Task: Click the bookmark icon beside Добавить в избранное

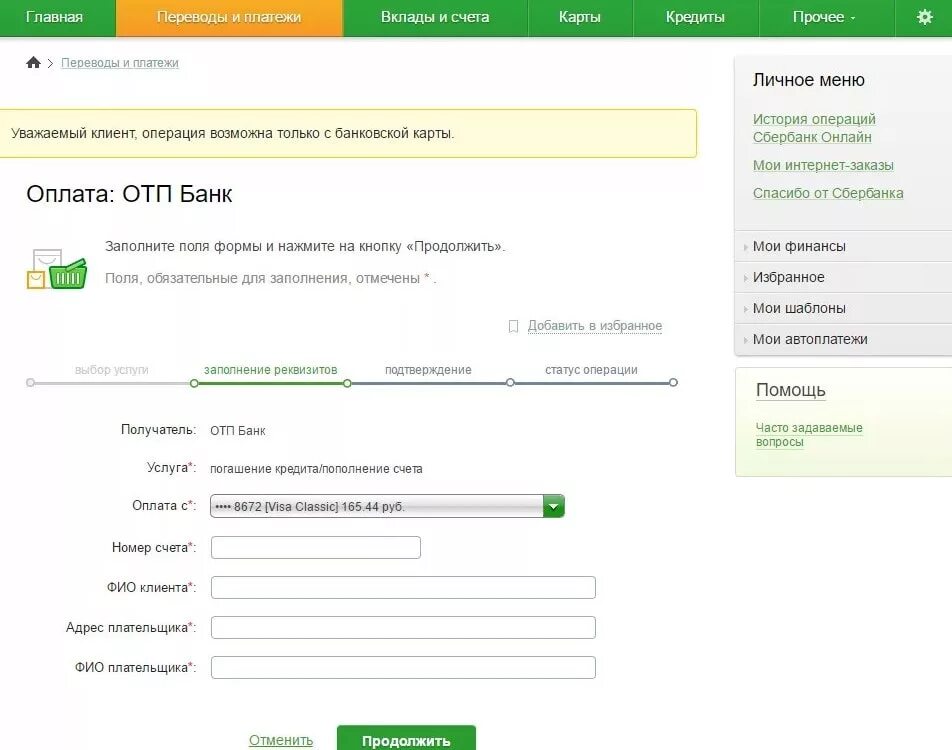Action: [x=513, y=326]
